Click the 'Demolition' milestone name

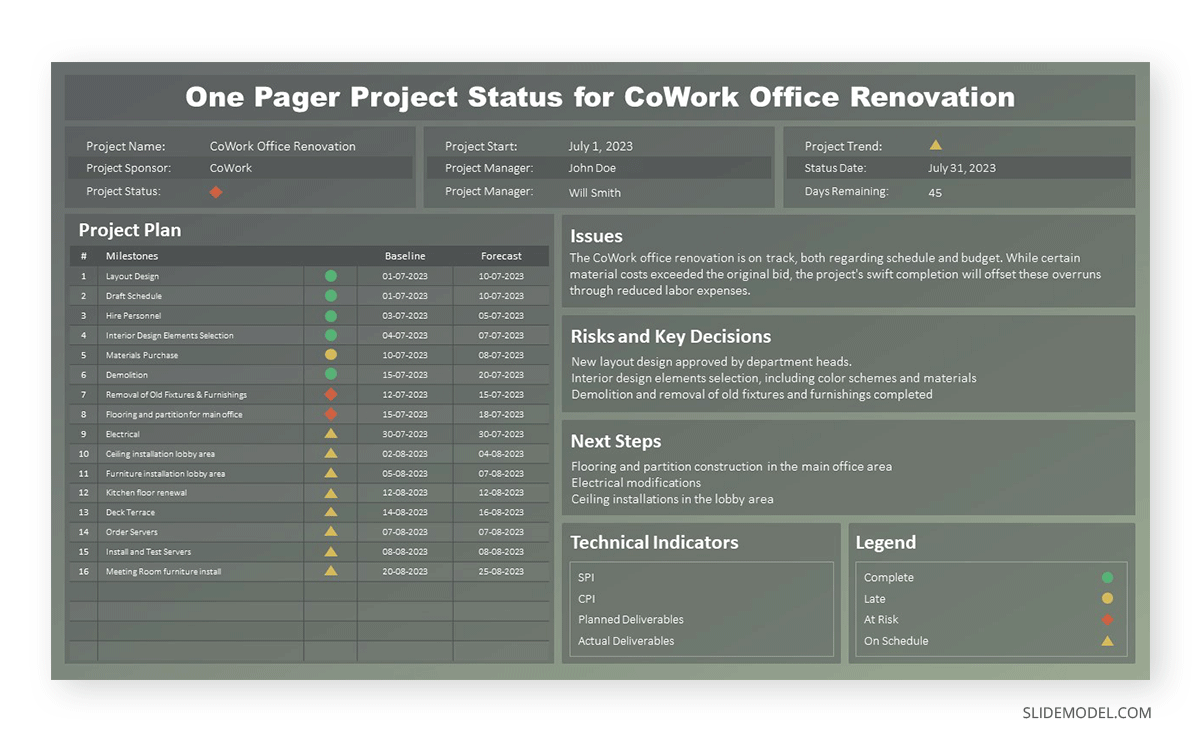point(127,375)
